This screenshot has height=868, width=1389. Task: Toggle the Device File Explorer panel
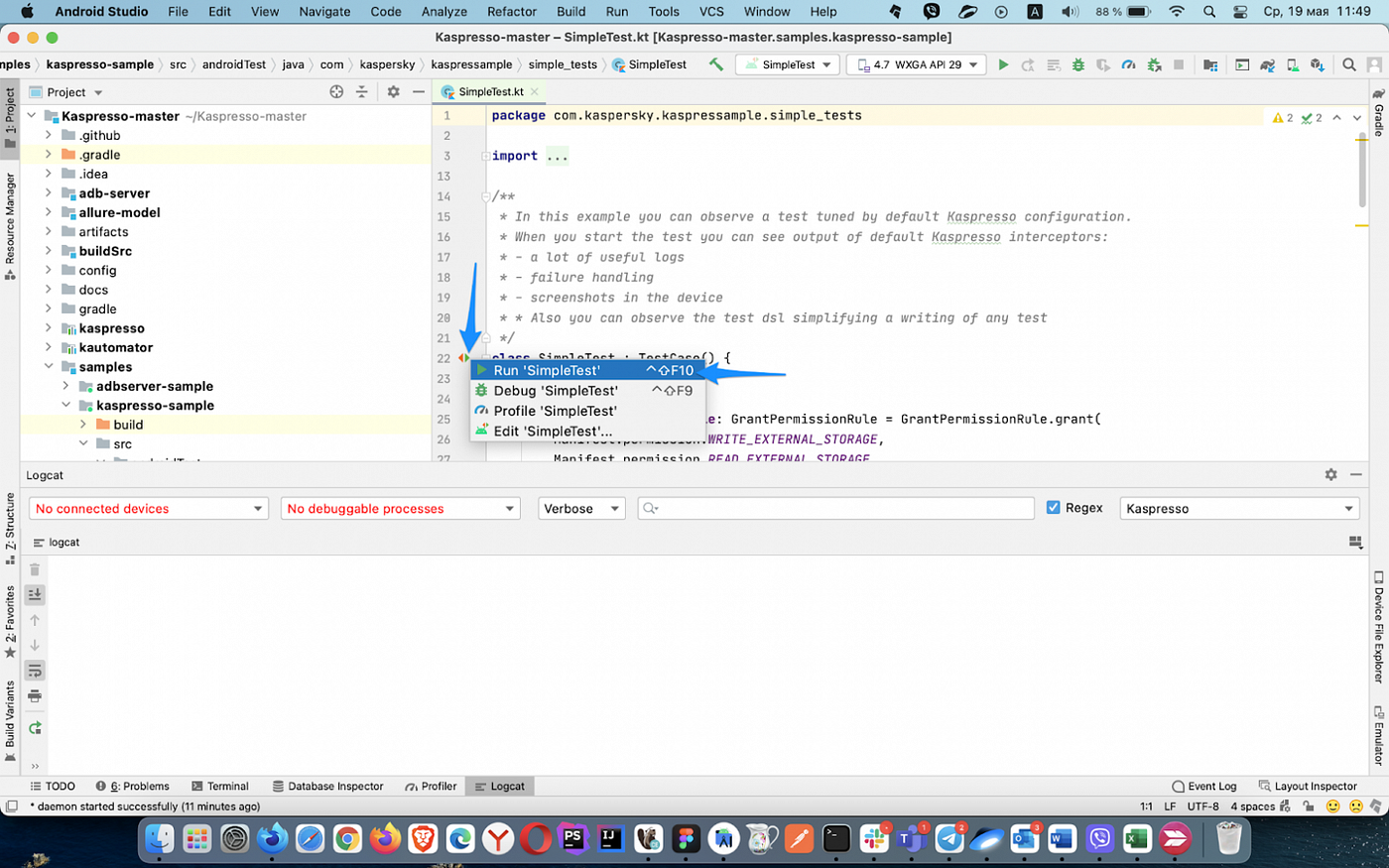click(1378, 627)
